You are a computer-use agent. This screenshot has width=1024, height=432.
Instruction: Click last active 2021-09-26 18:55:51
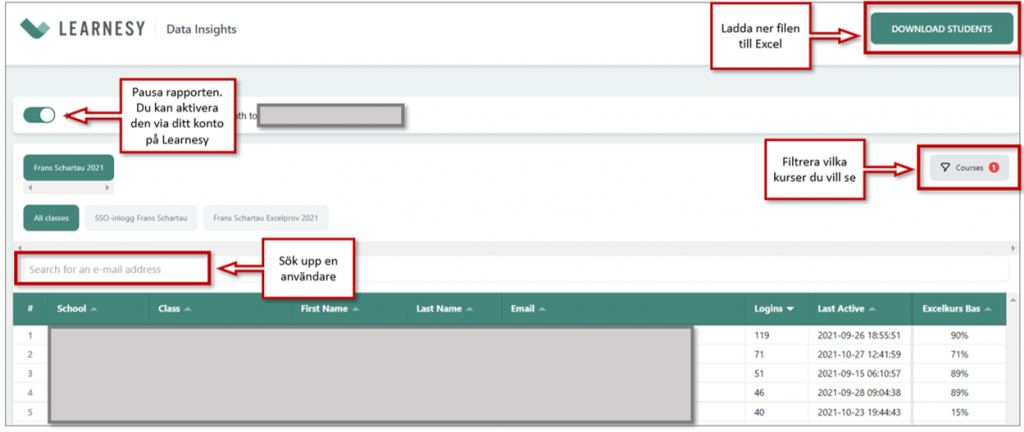point(859,335)
